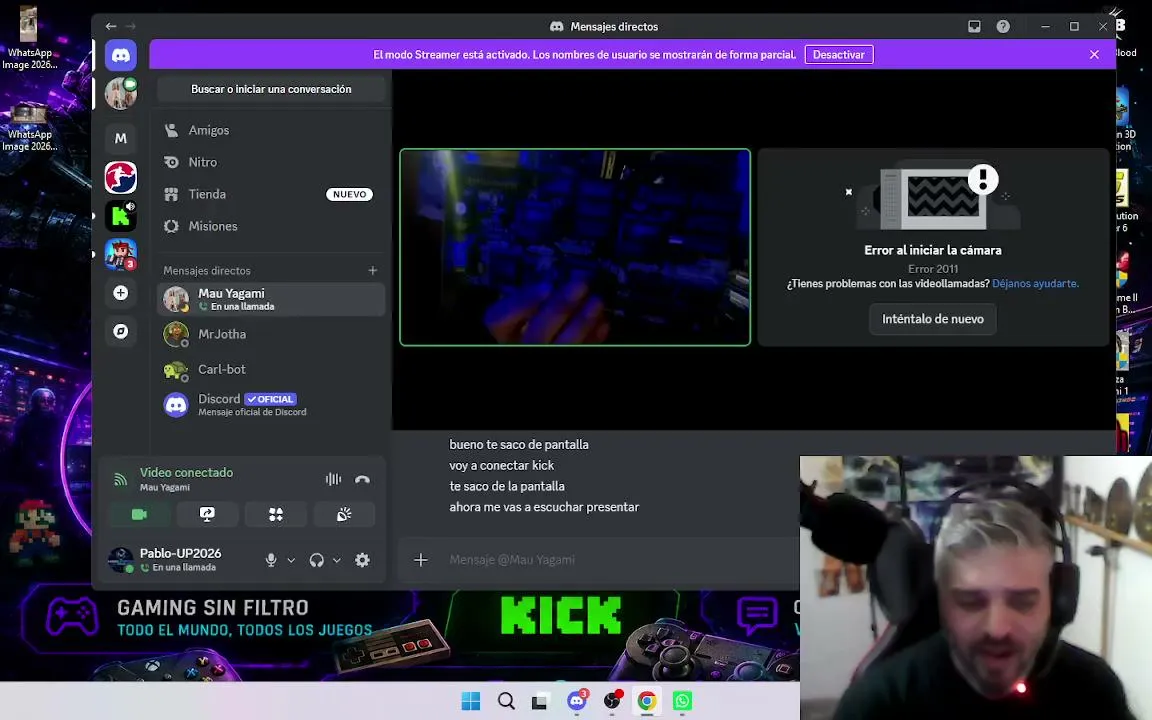This screenshot has height=720, width=1152.
Task: Open second WhatsApp Image desktop file
Action: (29, 128)
